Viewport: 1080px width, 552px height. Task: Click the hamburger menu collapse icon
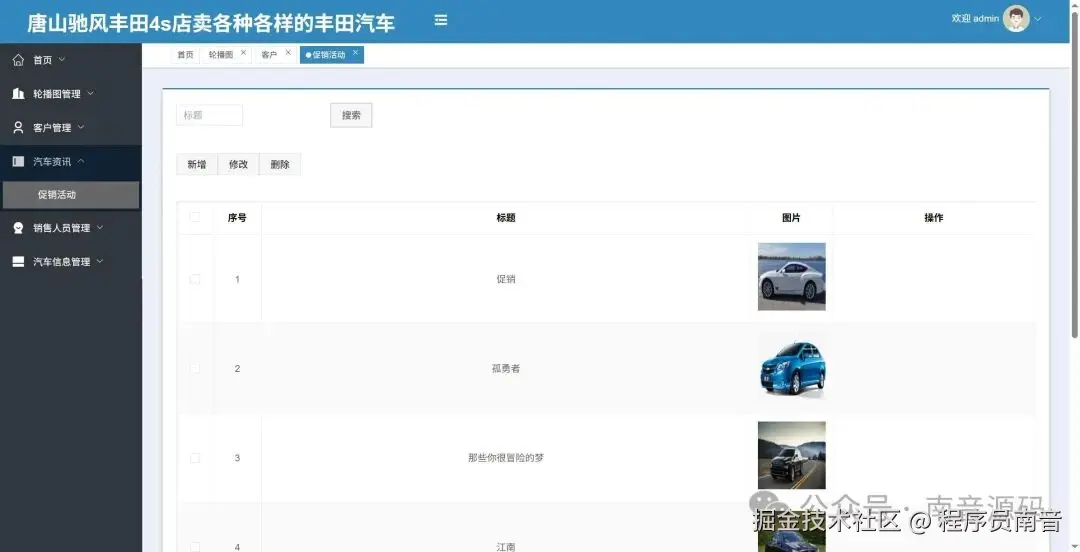(x=441, y=21)
